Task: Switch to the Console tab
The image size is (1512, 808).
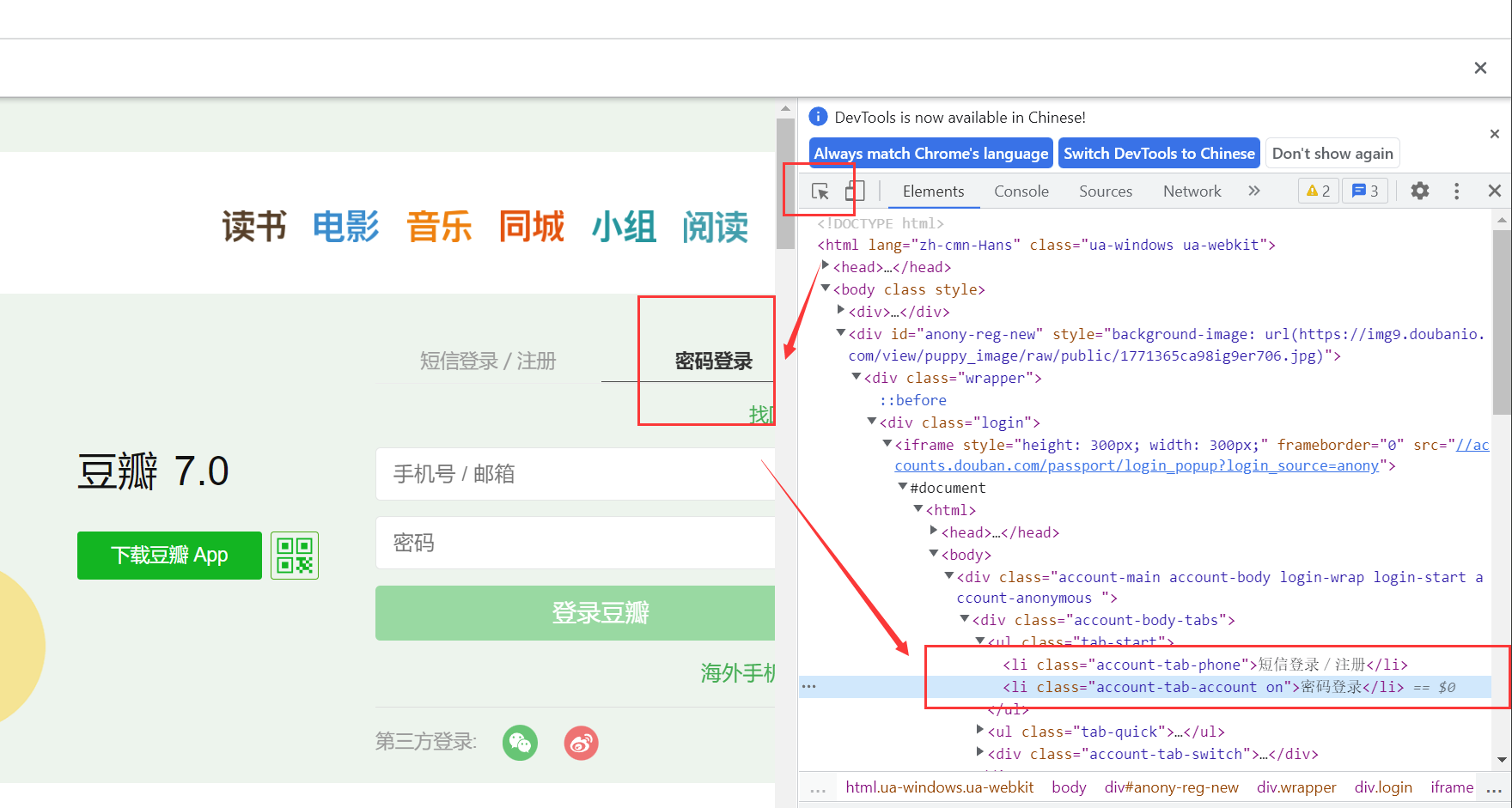Action: (x=1021, y=191)
